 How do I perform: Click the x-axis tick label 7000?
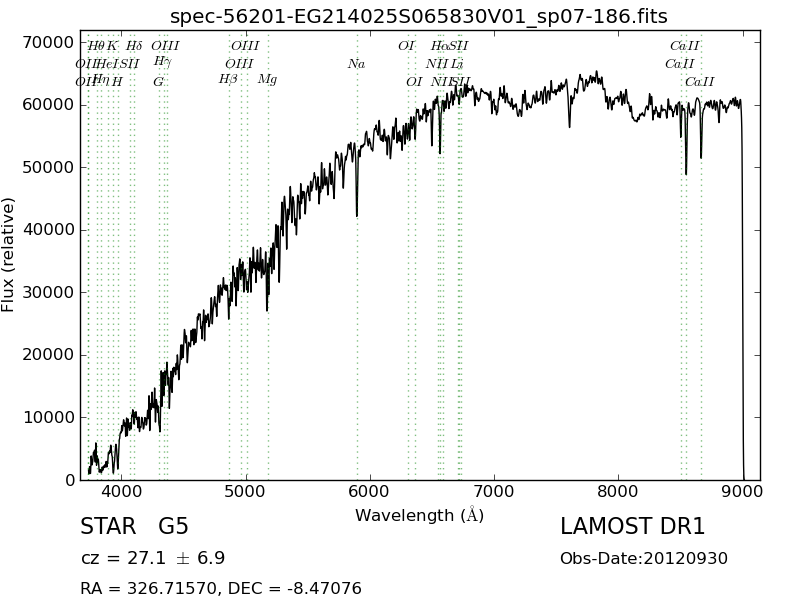[494, 492]
